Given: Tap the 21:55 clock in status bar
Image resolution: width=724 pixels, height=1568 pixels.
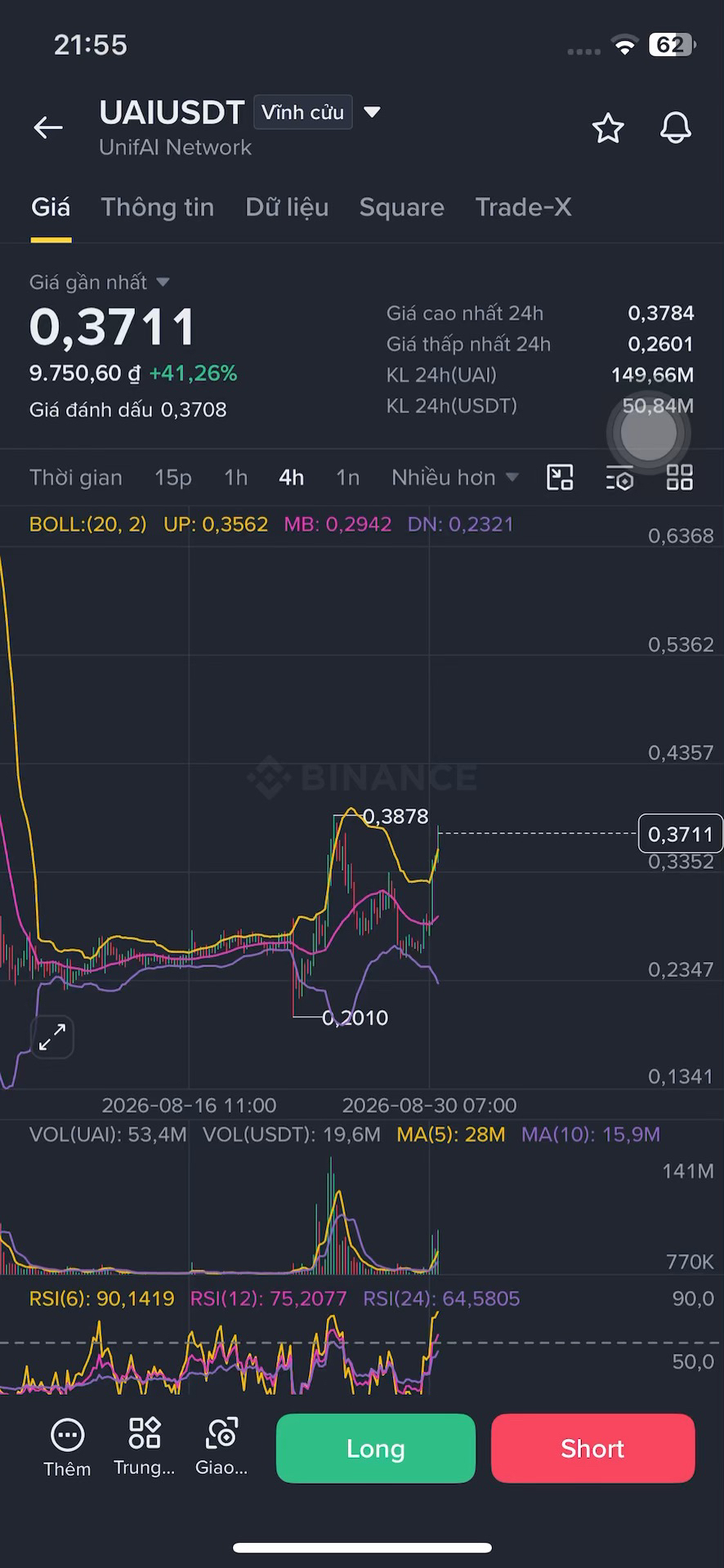Looking at the screenshot, I should coord(91,45).
